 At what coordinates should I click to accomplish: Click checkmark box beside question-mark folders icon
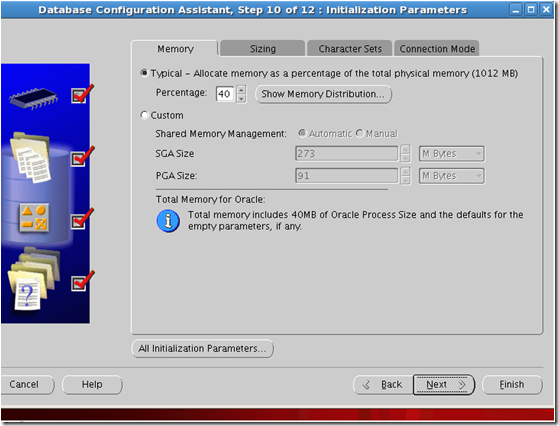tap(79, 284)
